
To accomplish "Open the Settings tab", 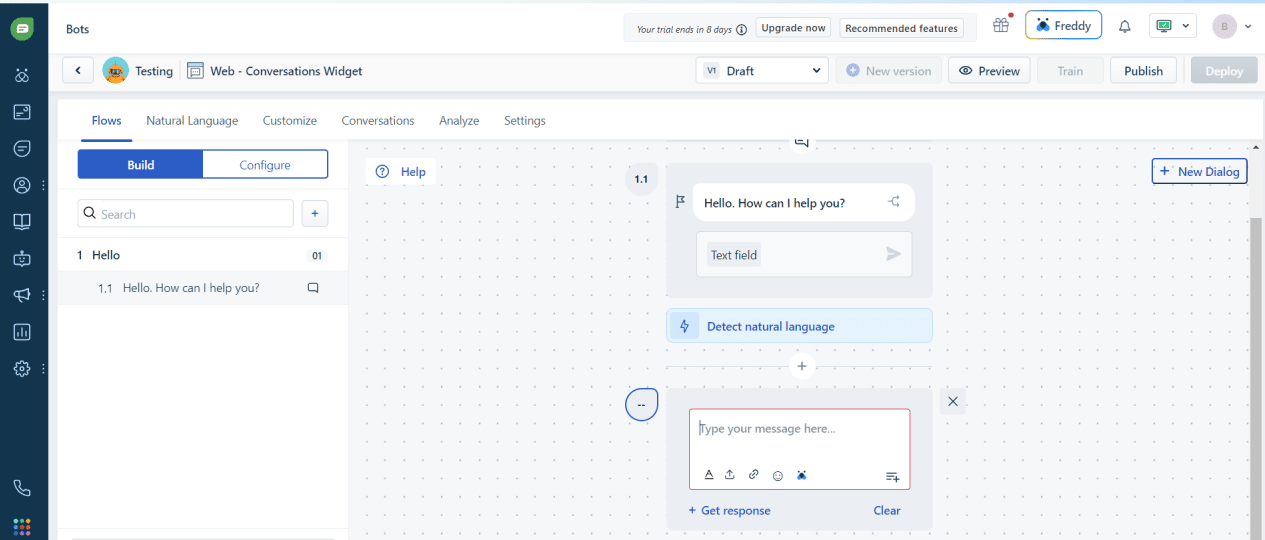I will point(525,120).
